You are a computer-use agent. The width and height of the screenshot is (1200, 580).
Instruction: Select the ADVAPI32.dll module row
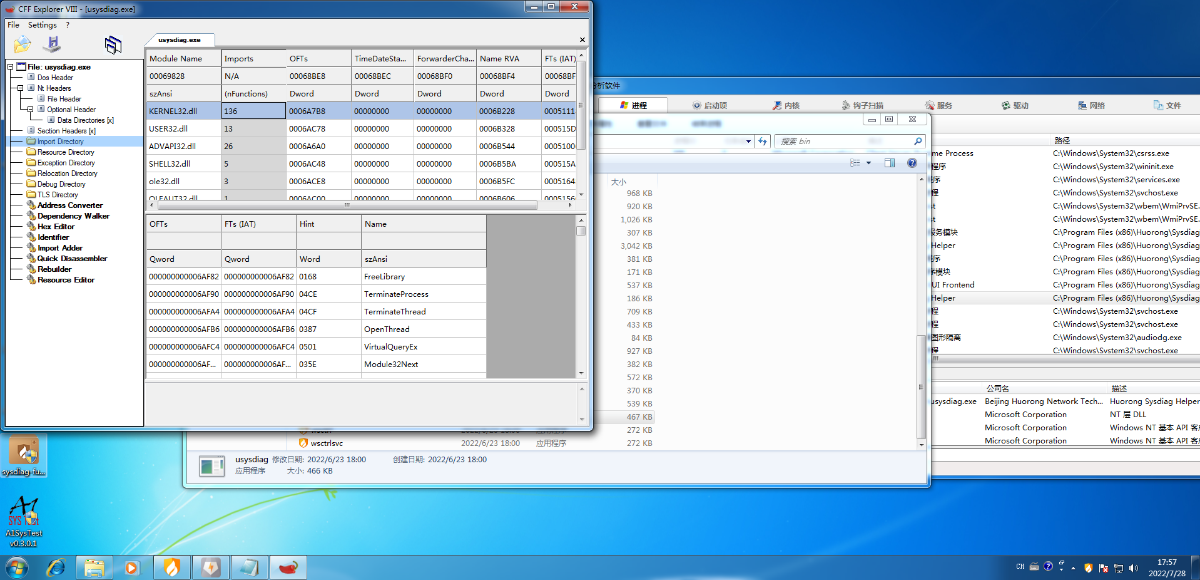coord(361,146)
